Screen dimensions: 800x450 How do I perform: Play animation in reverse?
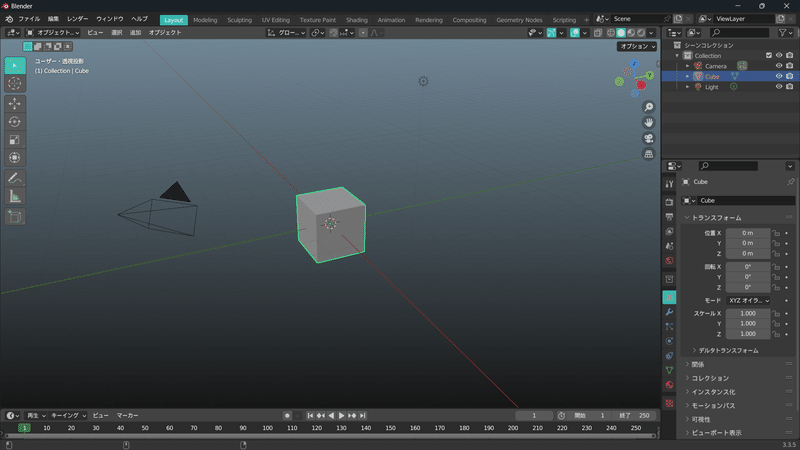tap(331, 416)
